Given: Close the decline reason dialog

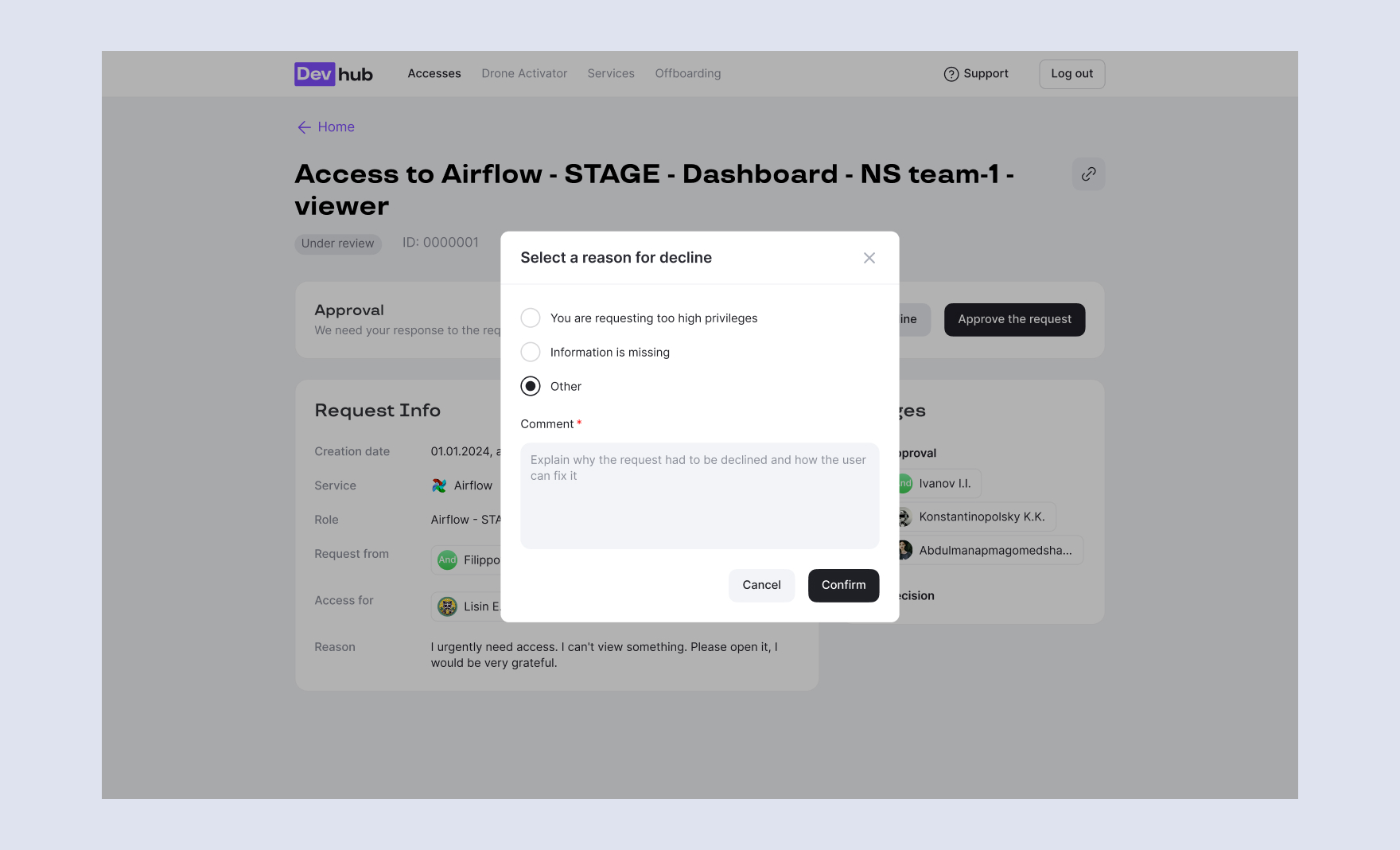Looking at the screenshot, I should pos(869,258).
